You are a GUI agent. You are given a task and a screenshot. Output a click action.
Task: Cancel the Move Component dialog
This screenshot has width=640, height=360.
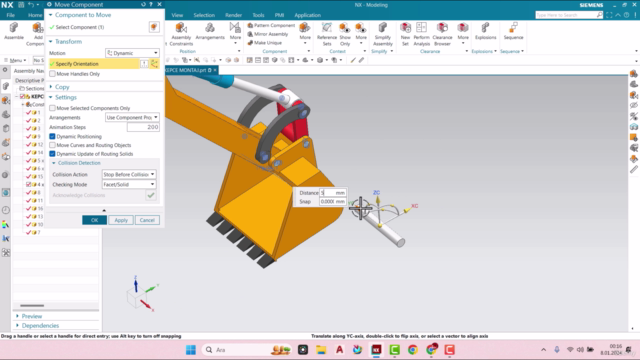147,220
